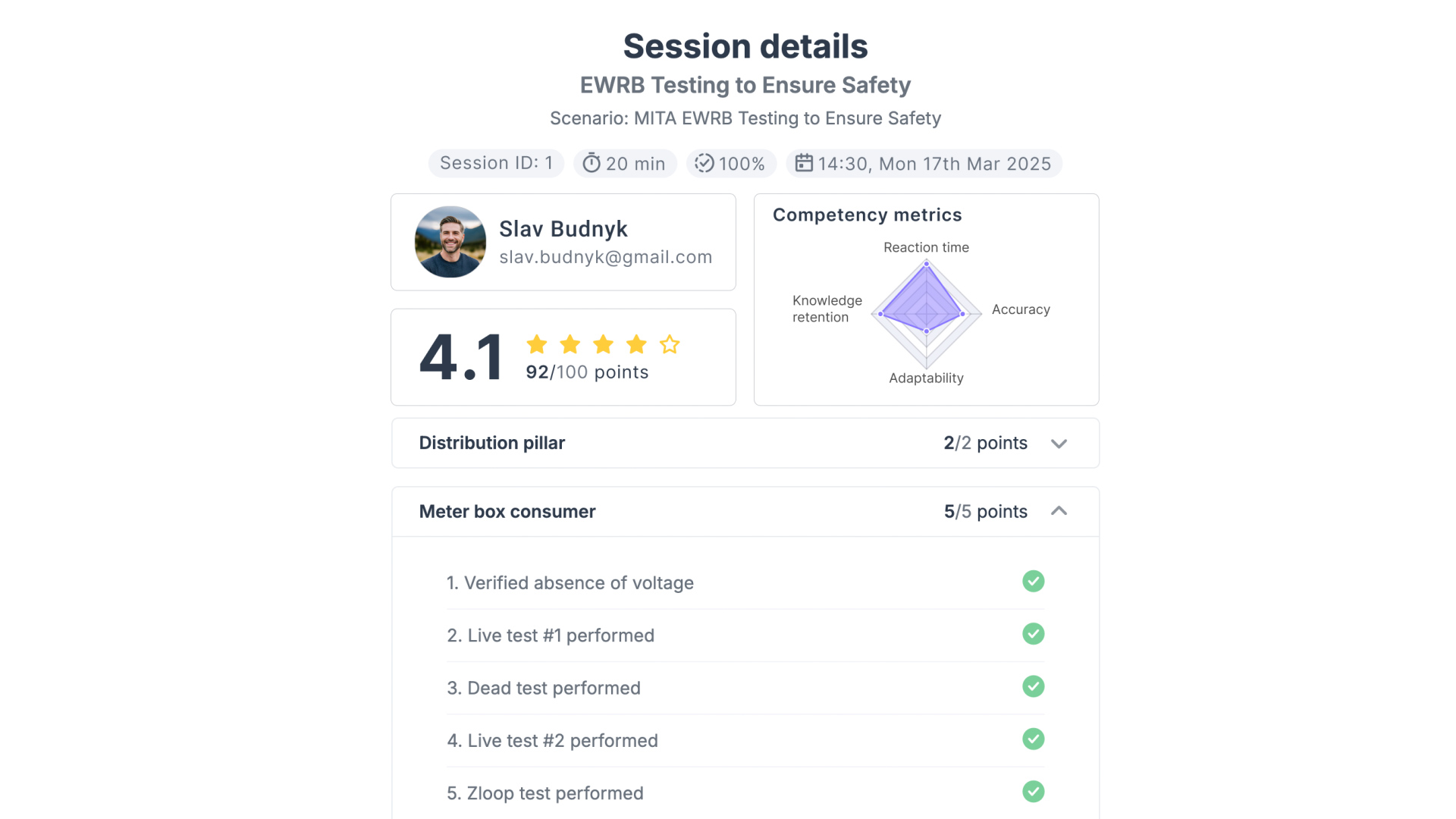Click the Slav Budnyk name
Screen dimensions: 1456x819
coord(563,229)
